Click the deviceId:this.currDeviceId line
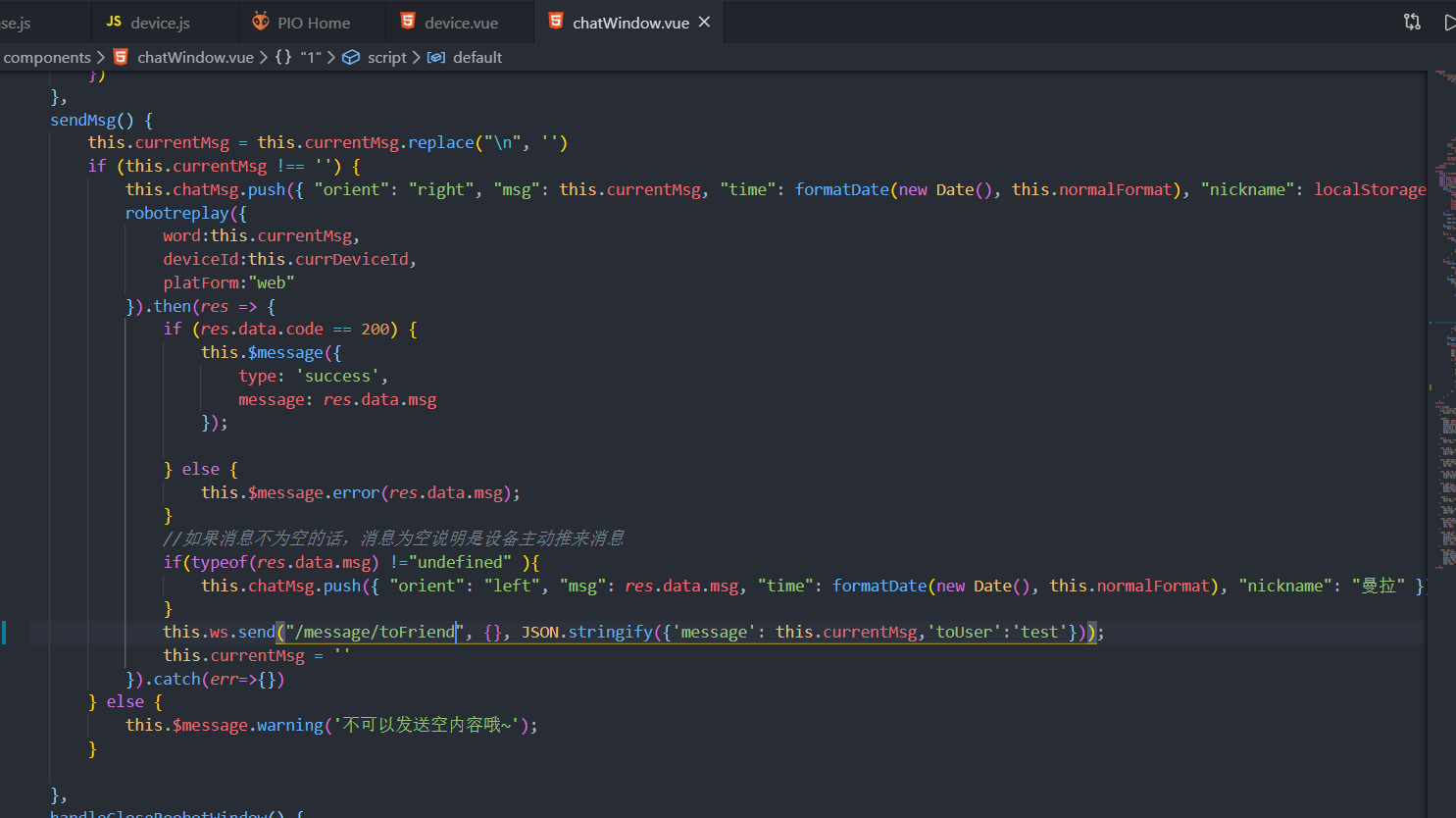 pyautogui.click(x=289, y=259)
